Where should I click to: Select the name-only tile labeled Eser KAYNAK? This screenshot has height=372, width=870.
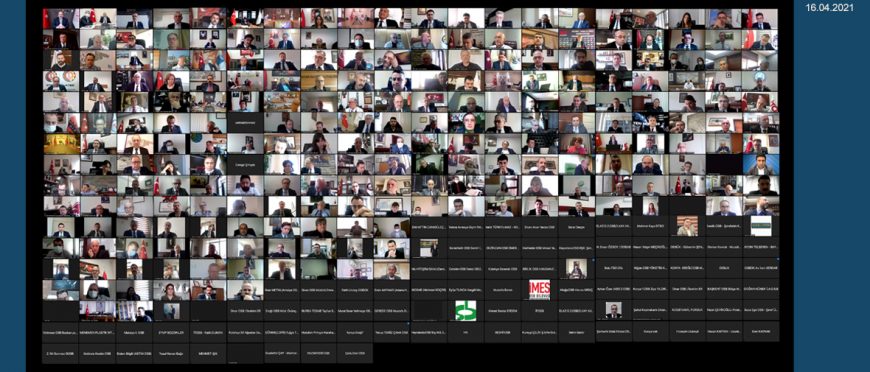tap(760, 331)
